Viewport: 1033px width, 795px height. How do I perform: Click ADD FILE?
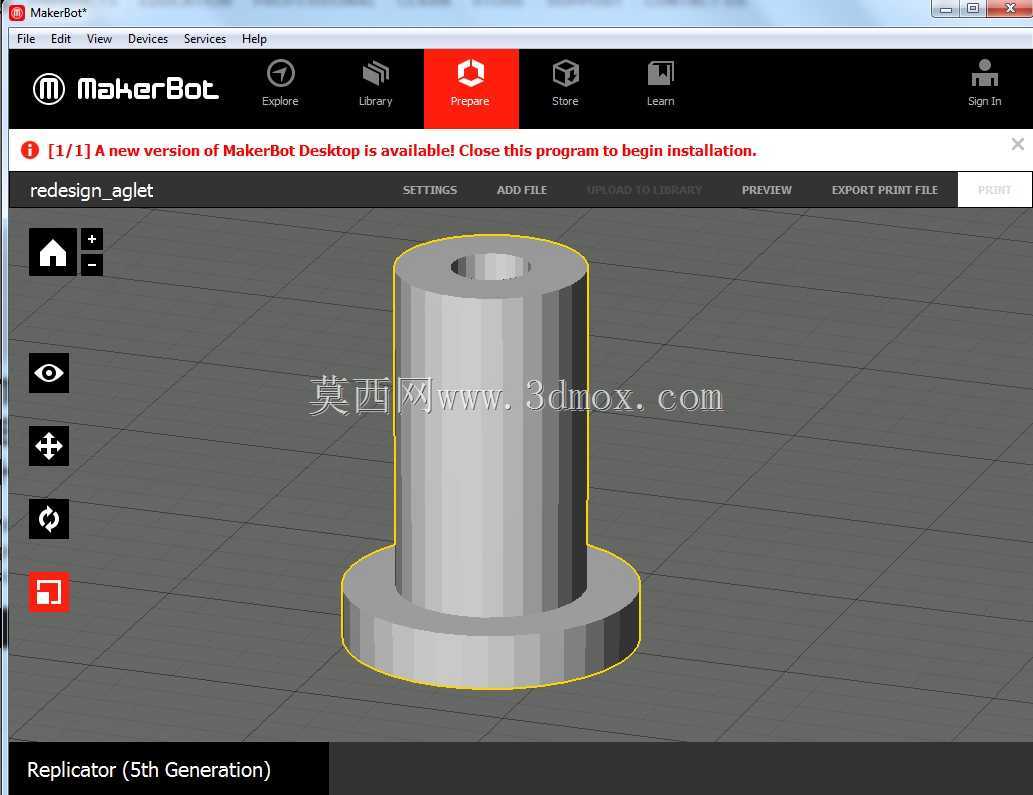pos(522,190)
